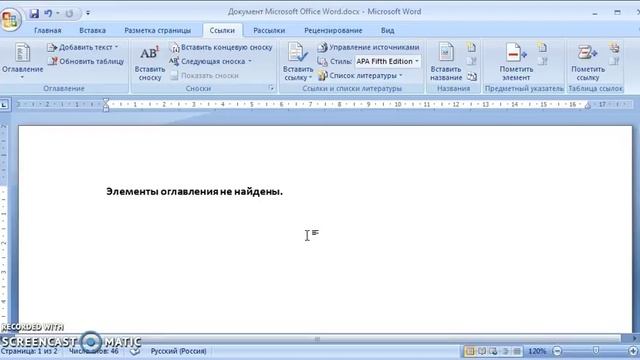Select the Ссылки tab
Image resolution: width=640 pixels, height=360 pixels.
click(222, 31)
